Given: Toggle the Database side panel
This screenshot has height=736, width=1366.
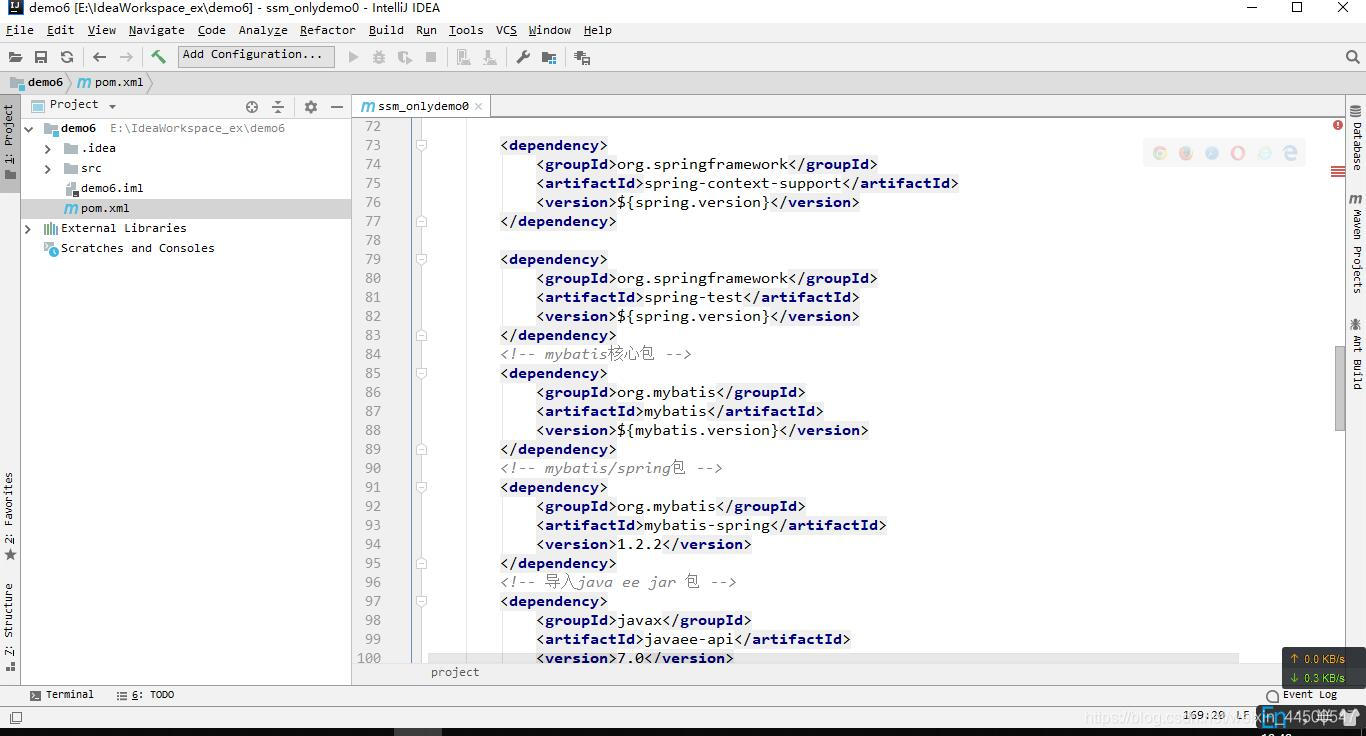Looking at the screenshot, I should click(x=1356, y=138).
